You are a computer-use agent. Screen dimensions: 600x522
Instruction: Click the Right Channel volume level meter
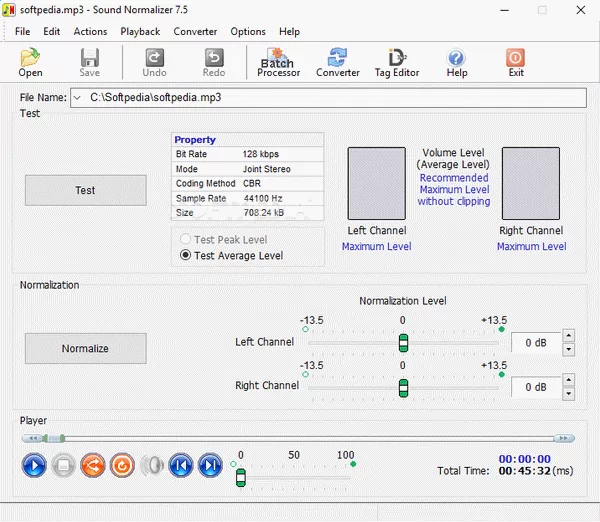point(531,183)
